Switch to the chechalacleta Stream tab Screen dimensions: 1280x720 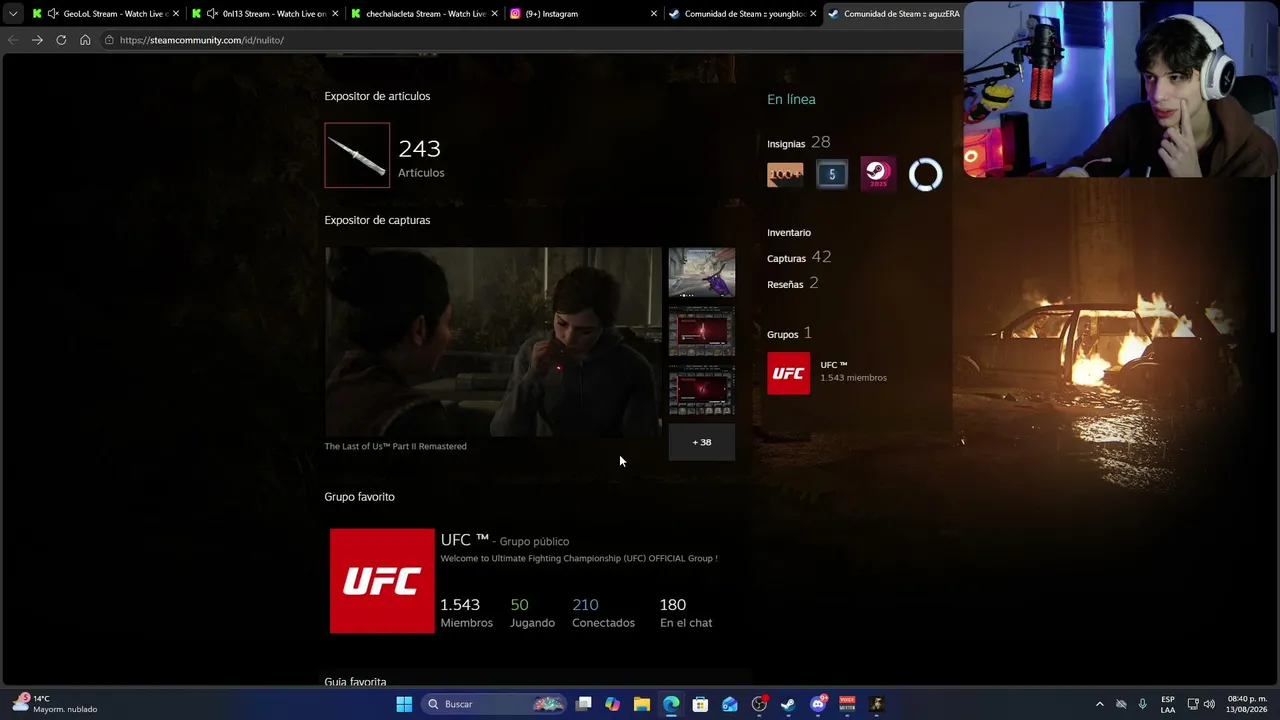pos(425,14)
